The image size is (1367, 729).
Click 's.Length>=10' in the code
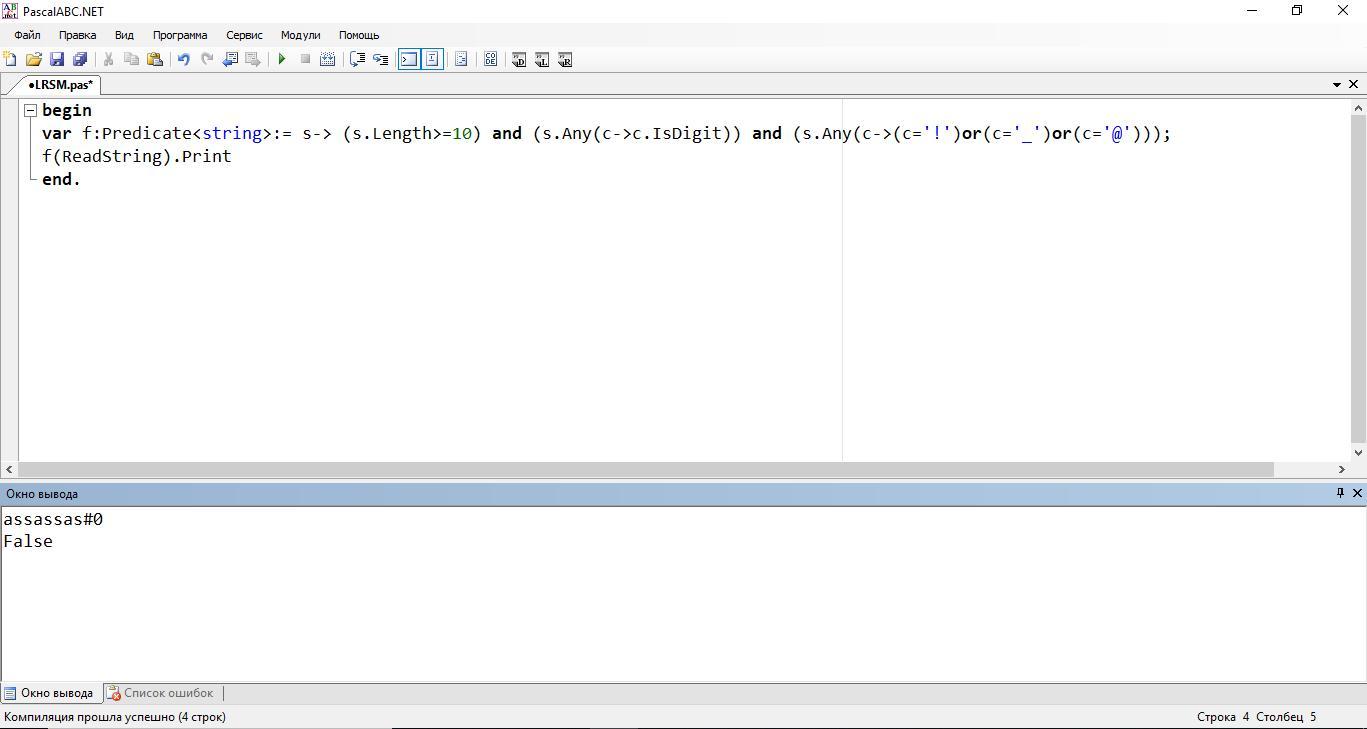click(x=412, y=134)
